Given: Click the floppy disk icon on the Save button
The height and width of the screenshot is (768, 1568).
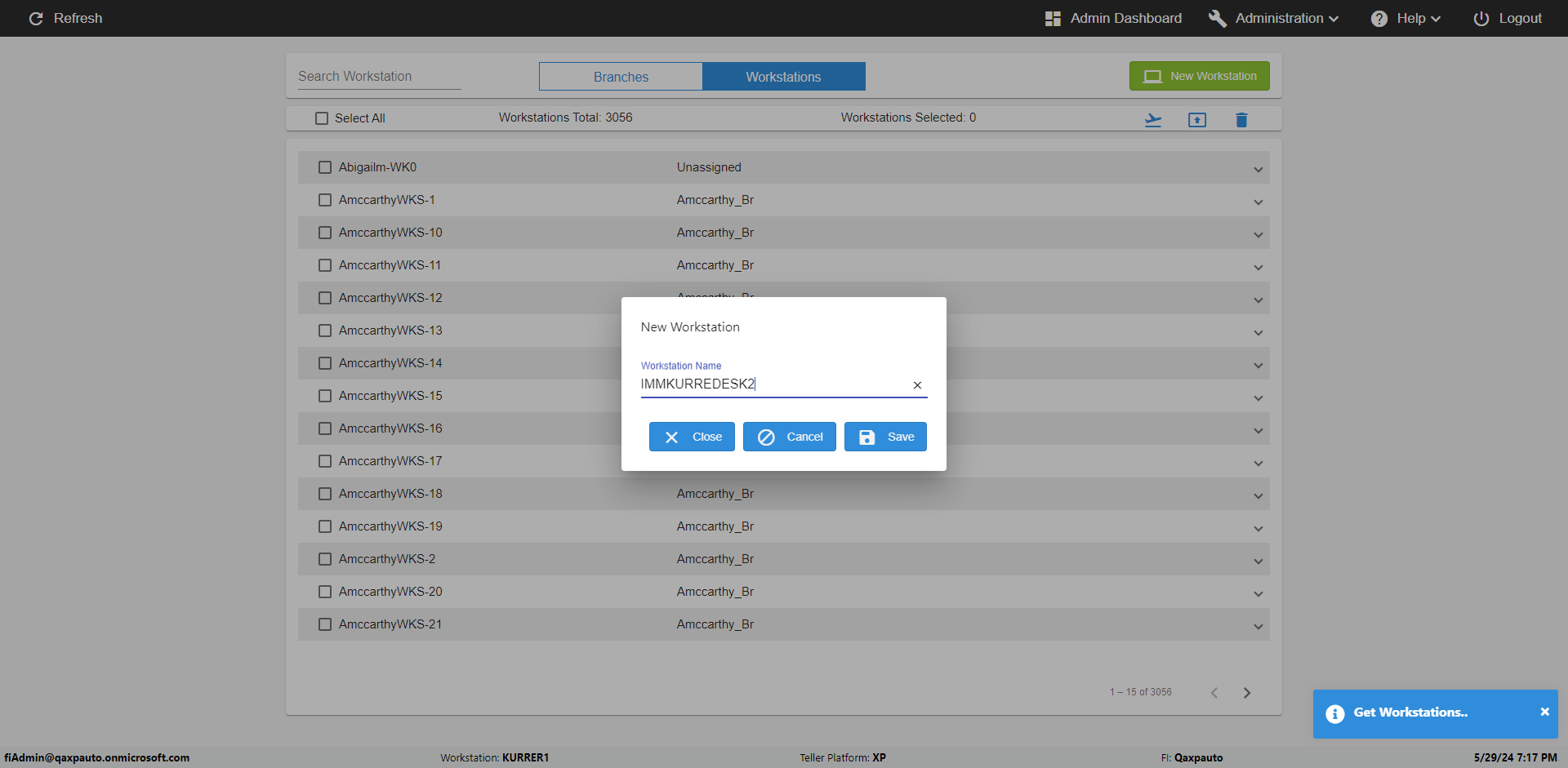Looking at the screenshot, I should tap(867, 437).
